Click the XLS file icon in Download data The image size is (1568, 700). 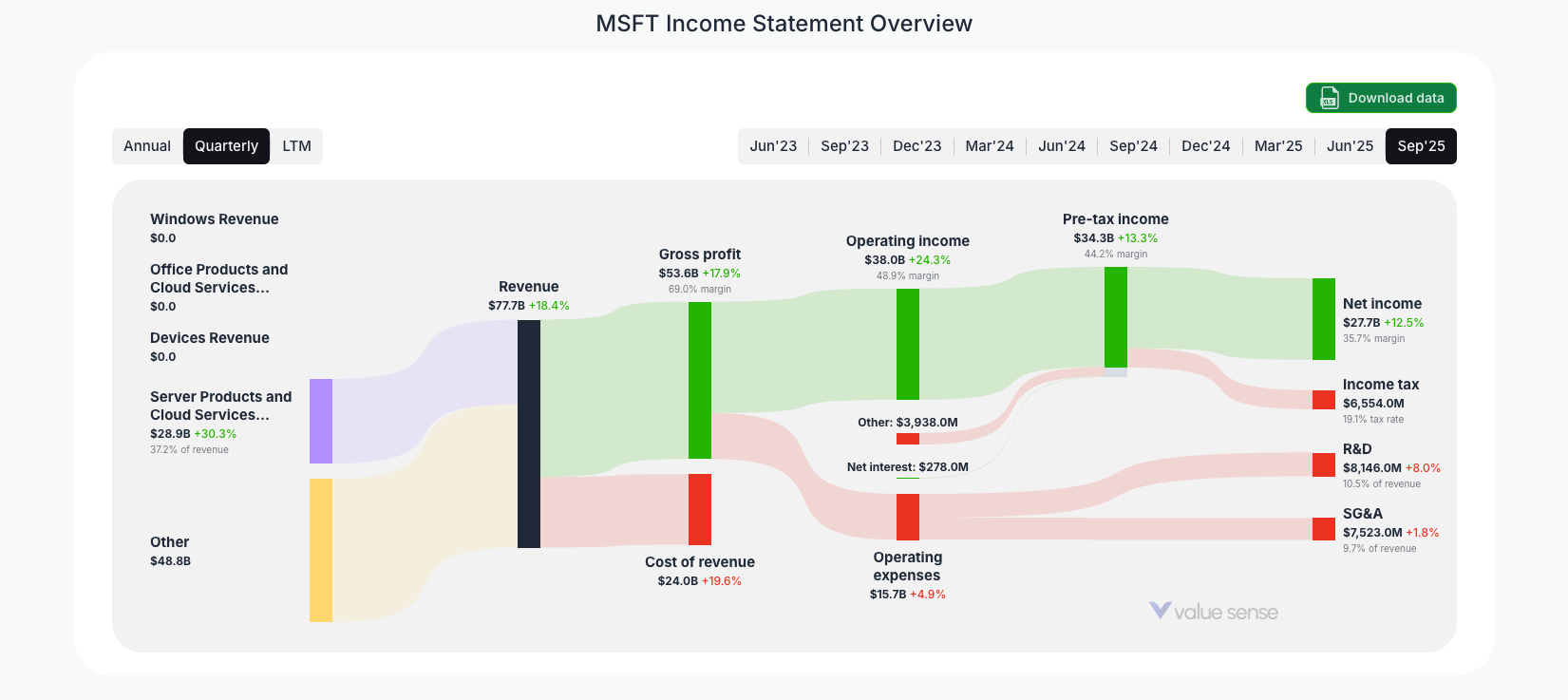[x=1329, y=98]
